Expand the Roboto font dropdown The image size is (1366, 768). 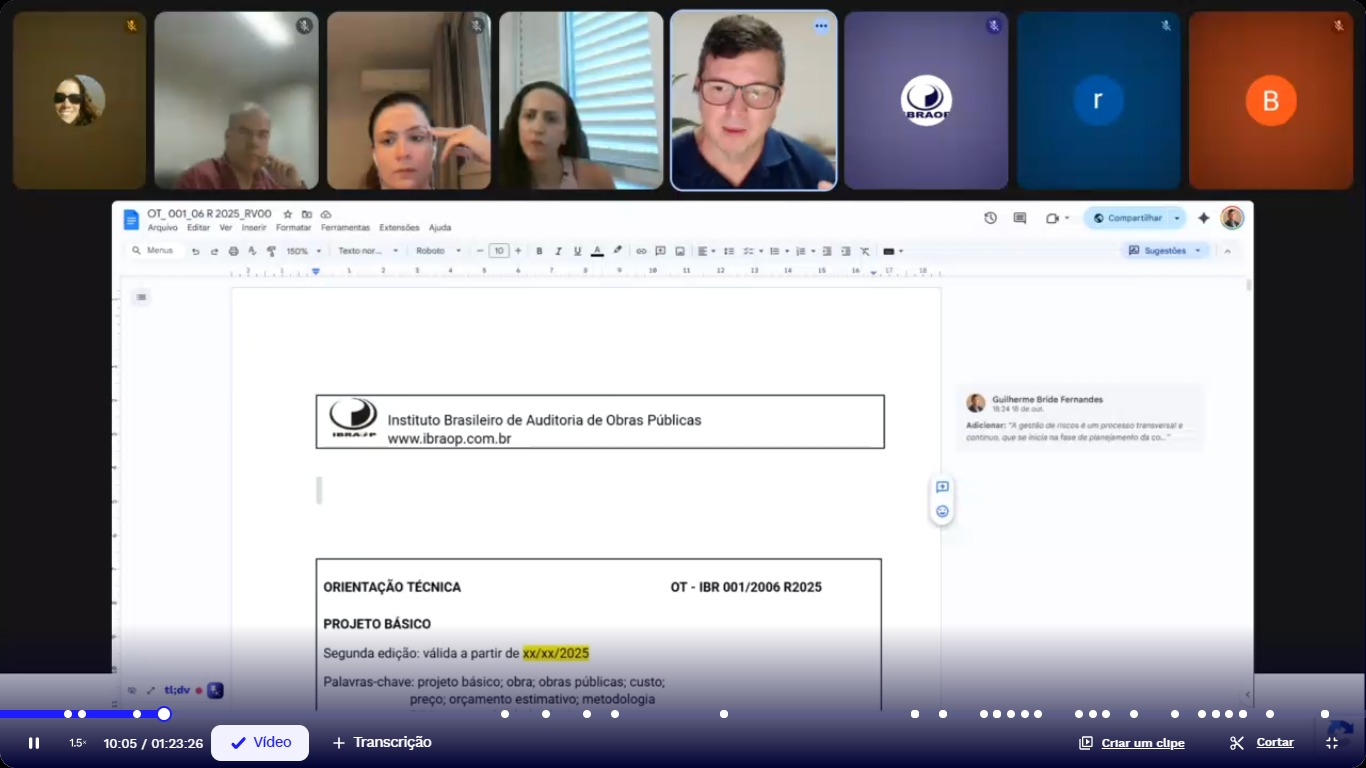pos(439,251)
